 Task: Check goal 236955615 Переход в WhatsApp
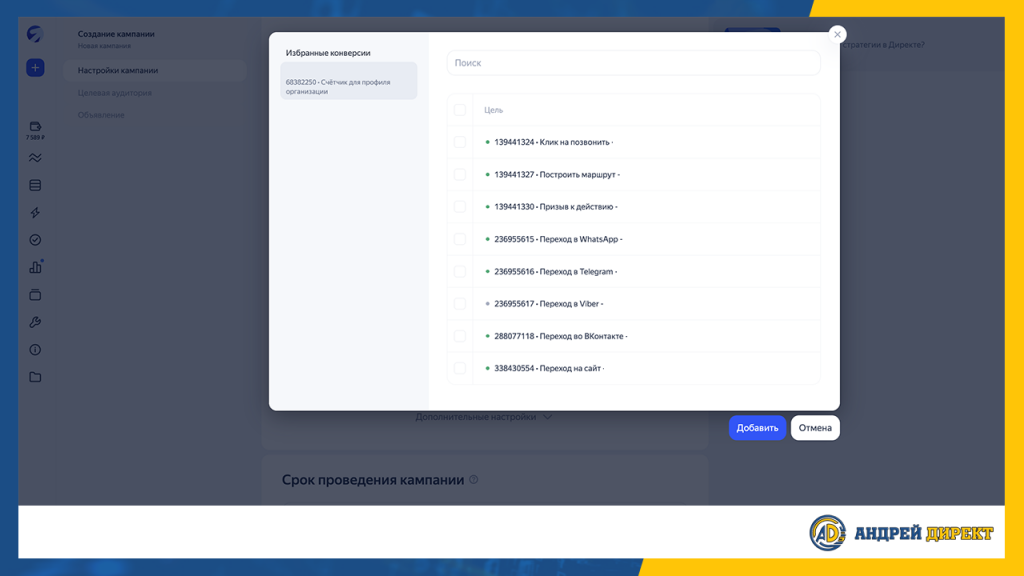[460, 239]
